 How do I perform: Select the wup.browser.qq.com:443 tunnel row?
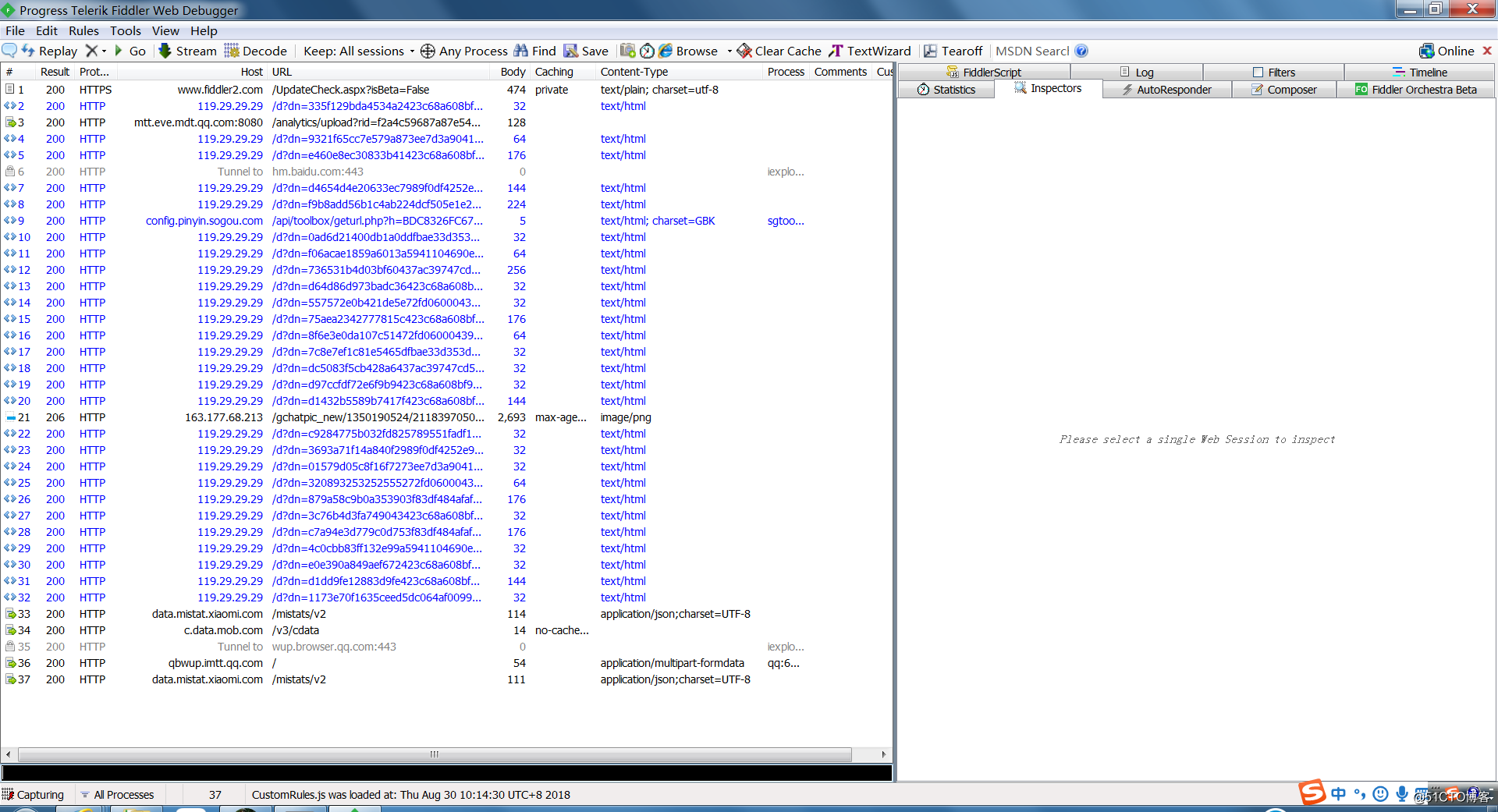(446, 647)
